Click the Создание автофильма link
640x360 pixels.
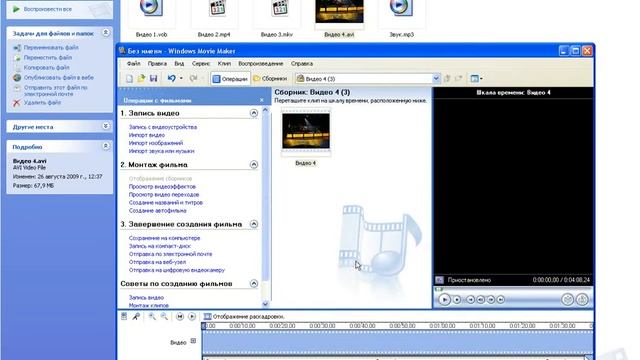click(158, 211)
